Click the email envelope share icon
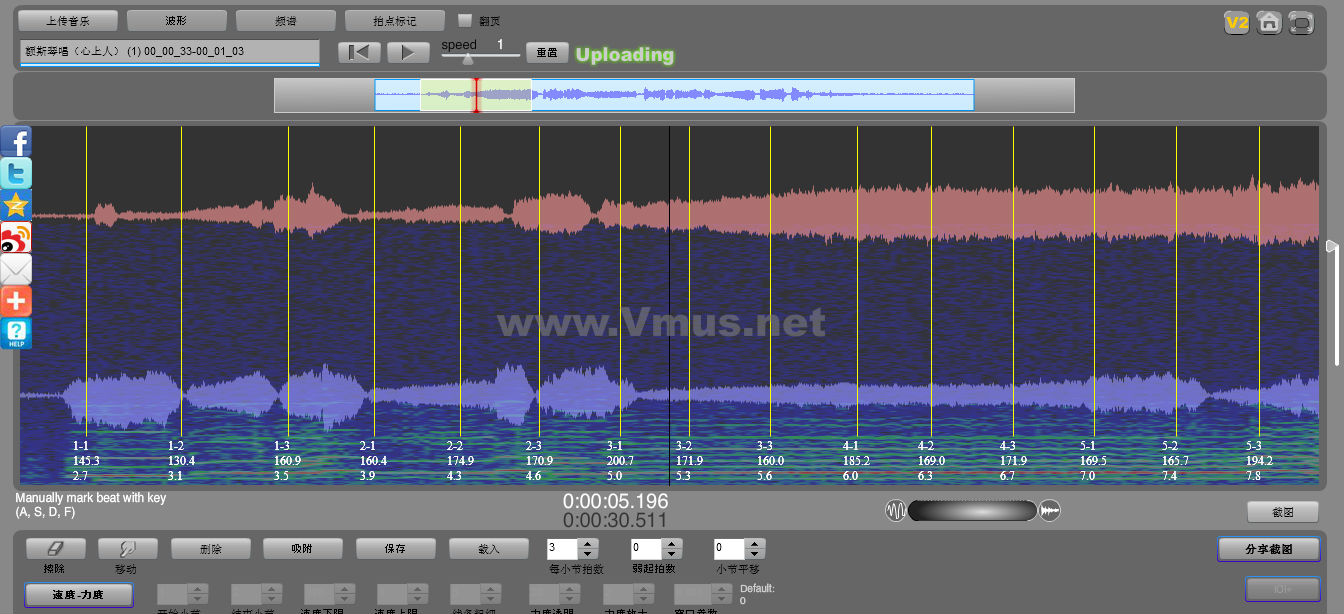 pyautogui.click(x=16, y=269)
